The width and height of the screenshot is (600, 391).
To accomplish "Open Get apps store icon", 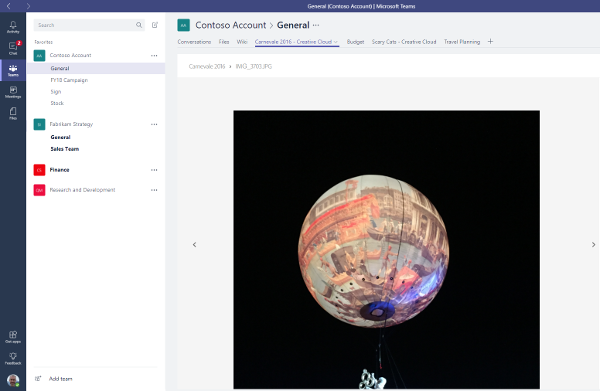I will (13, 337).
